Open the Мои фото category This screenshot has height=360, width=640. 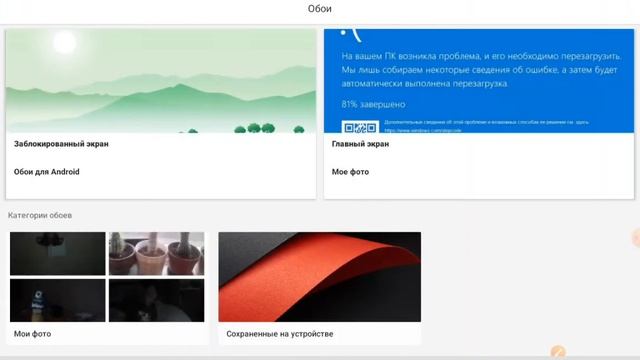(x=107, y=288)
